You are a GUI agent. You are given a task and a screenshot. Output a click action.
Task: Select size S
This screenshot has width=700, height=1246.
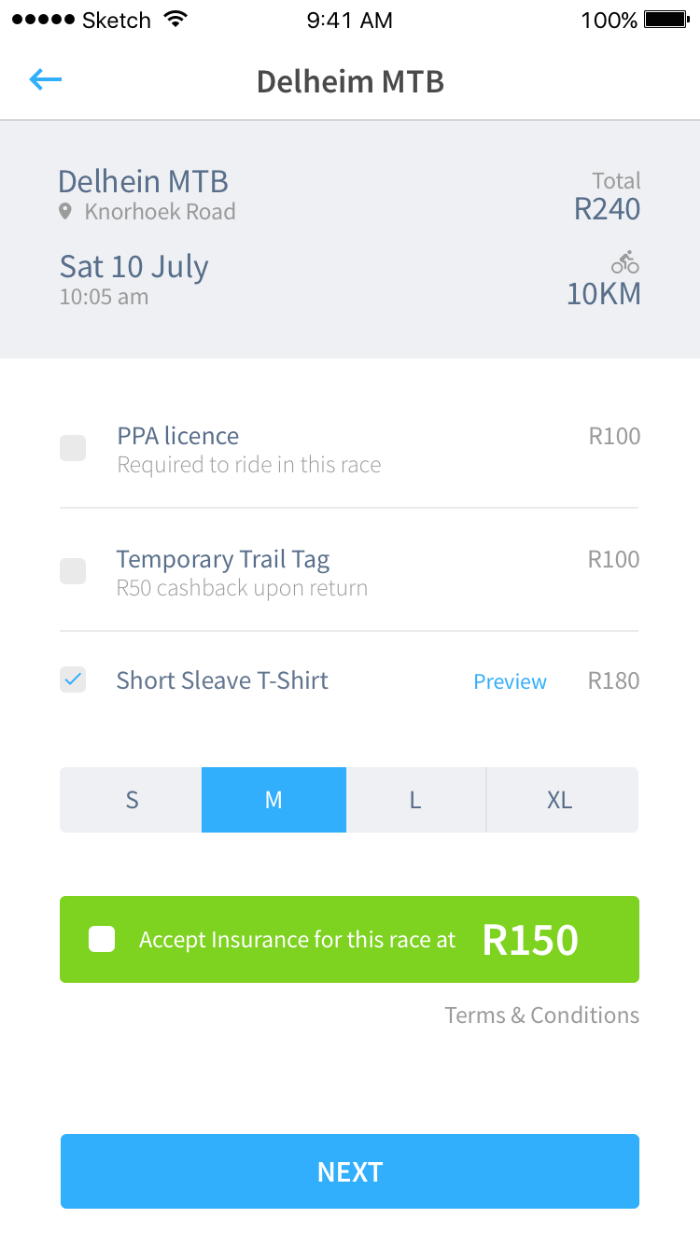pos(132,800)
